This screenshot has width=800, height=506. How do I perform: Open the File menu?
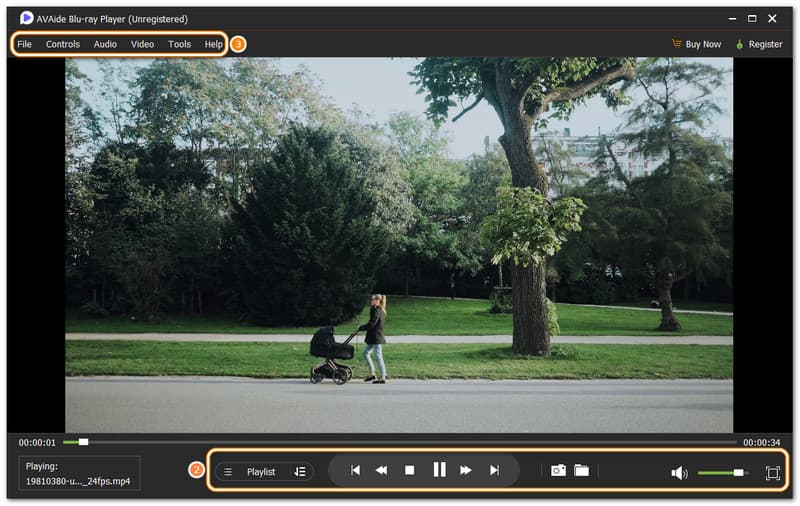(24, 44)
